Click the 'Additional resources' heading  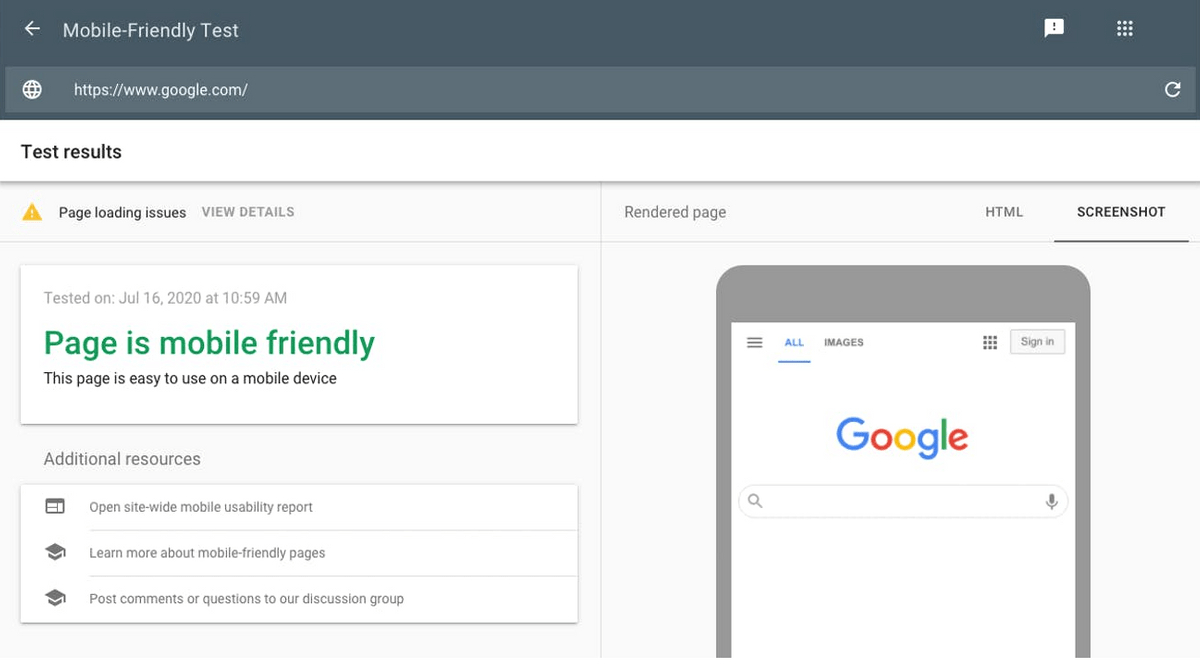click(122, 459)
